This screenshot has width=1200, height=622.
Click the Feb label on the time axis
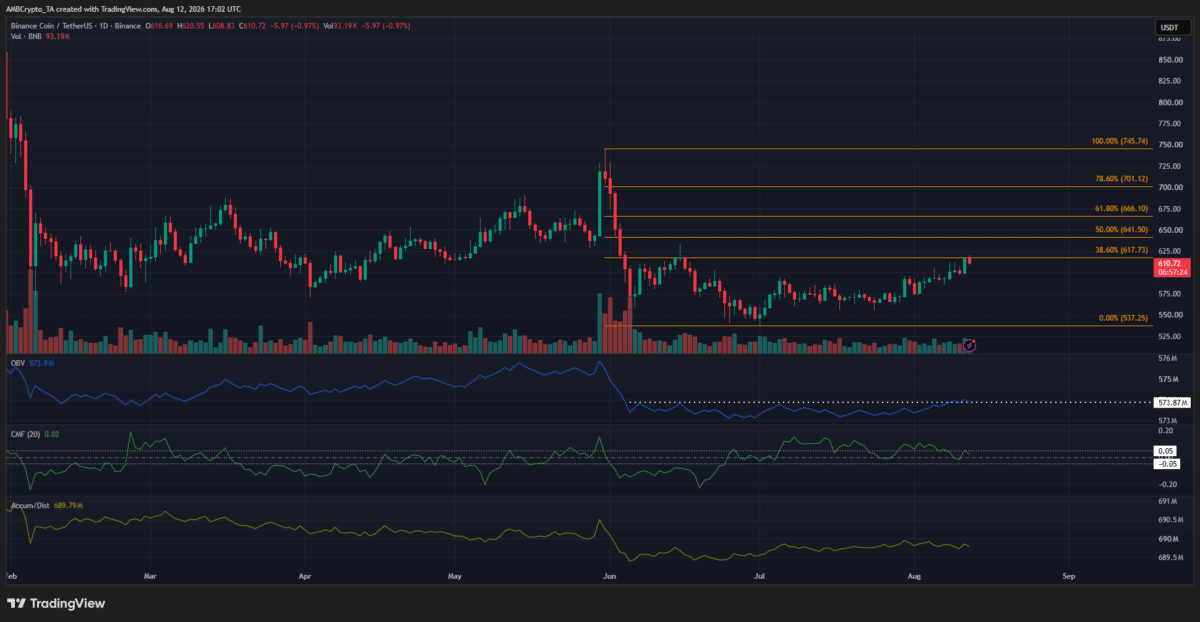click(x=11, y=577)
